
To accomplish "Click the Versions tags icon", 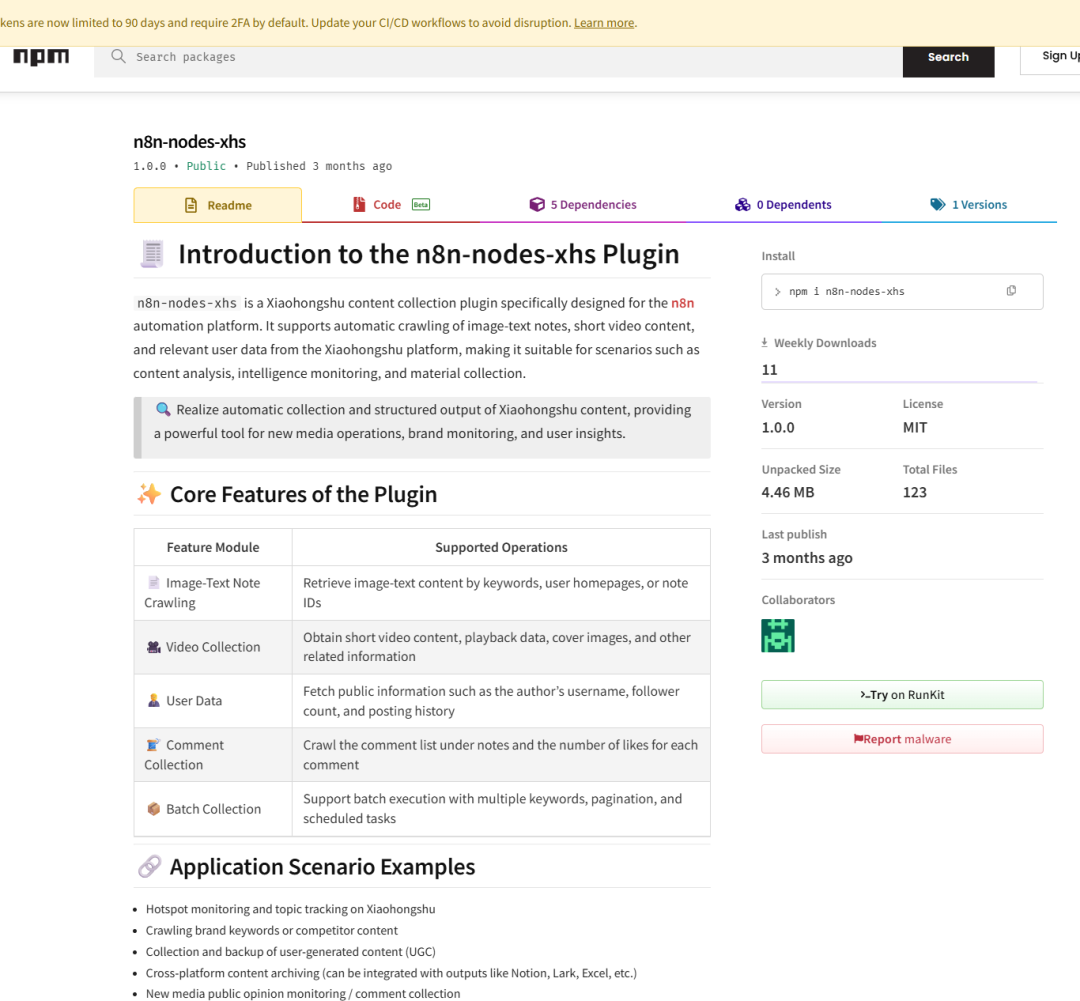I will click(937, 205).
